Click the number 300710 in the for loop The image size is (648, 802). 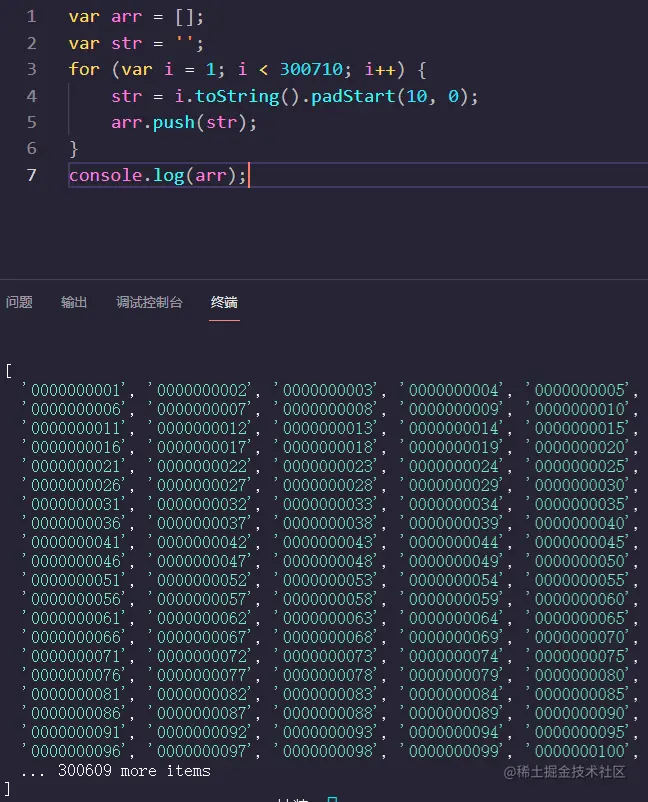[x=311, y=69]
